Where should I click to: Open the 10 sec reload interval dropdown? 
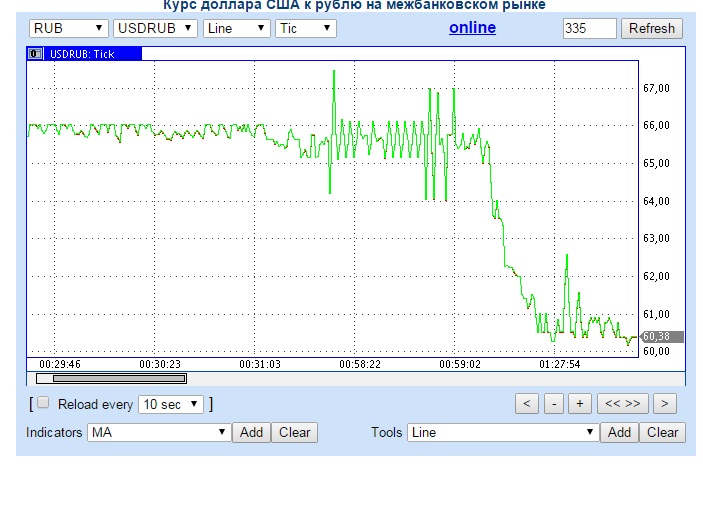(171, 404)
